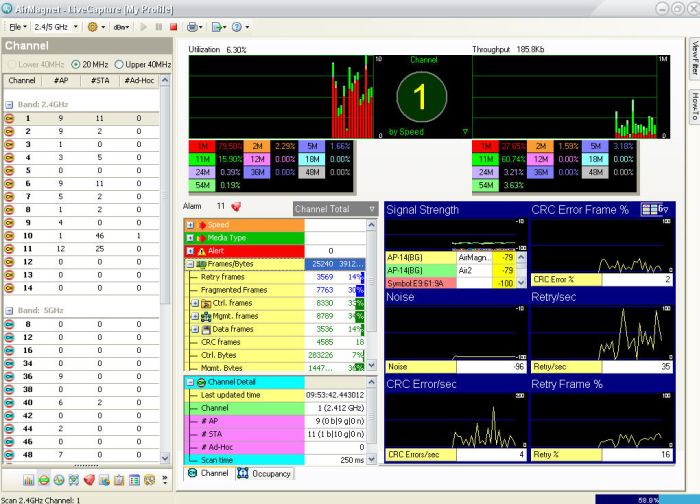Stop capture with the red square button
The width and height of the screenshot is (700, 504).
[x=174, y=27]
